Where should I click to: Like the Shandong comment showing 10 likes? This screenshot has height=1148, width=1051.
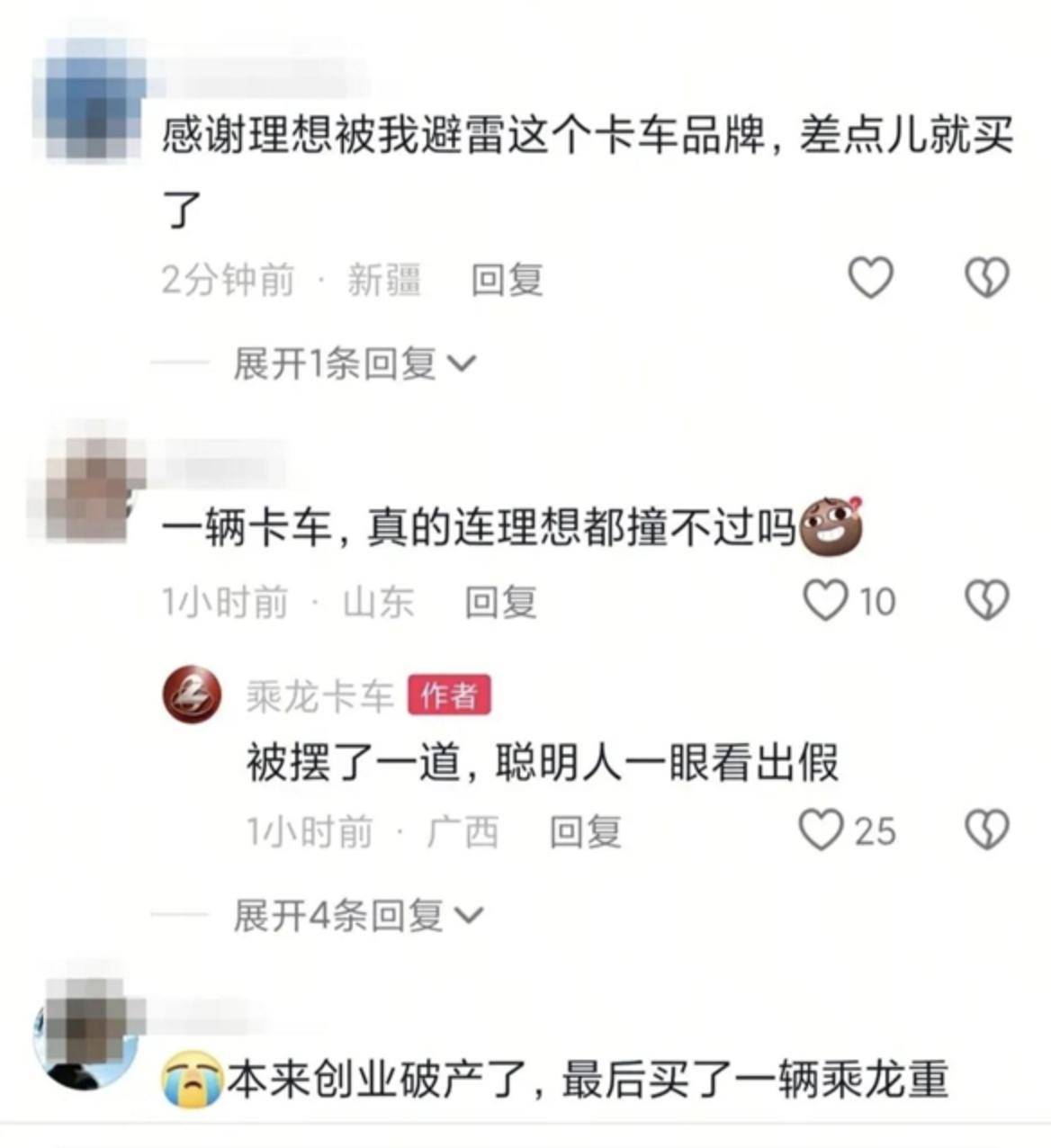click(x=825, y=601)
